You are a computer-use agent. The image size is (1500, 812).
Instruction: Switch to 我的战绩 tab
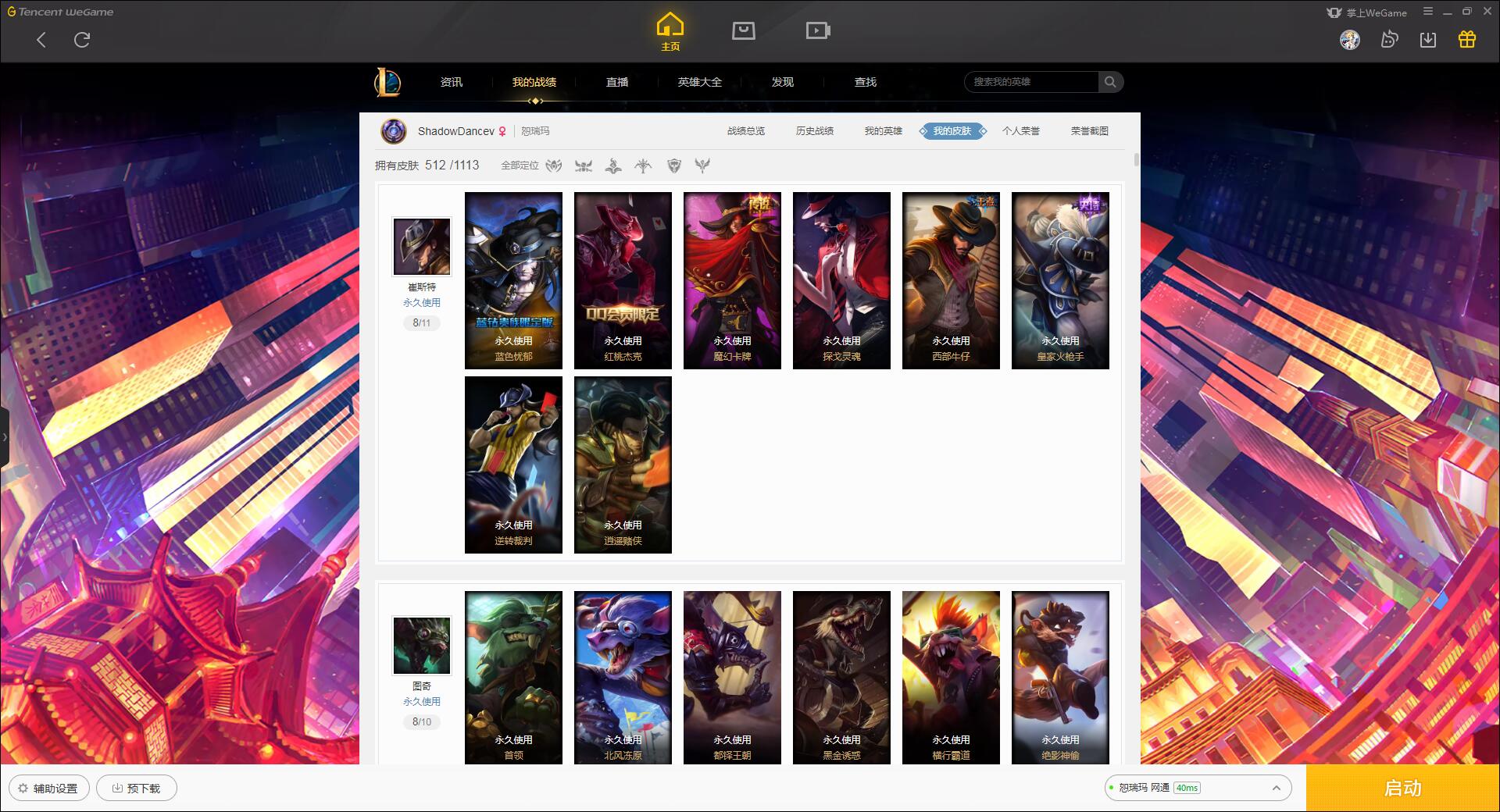[534, 82]
